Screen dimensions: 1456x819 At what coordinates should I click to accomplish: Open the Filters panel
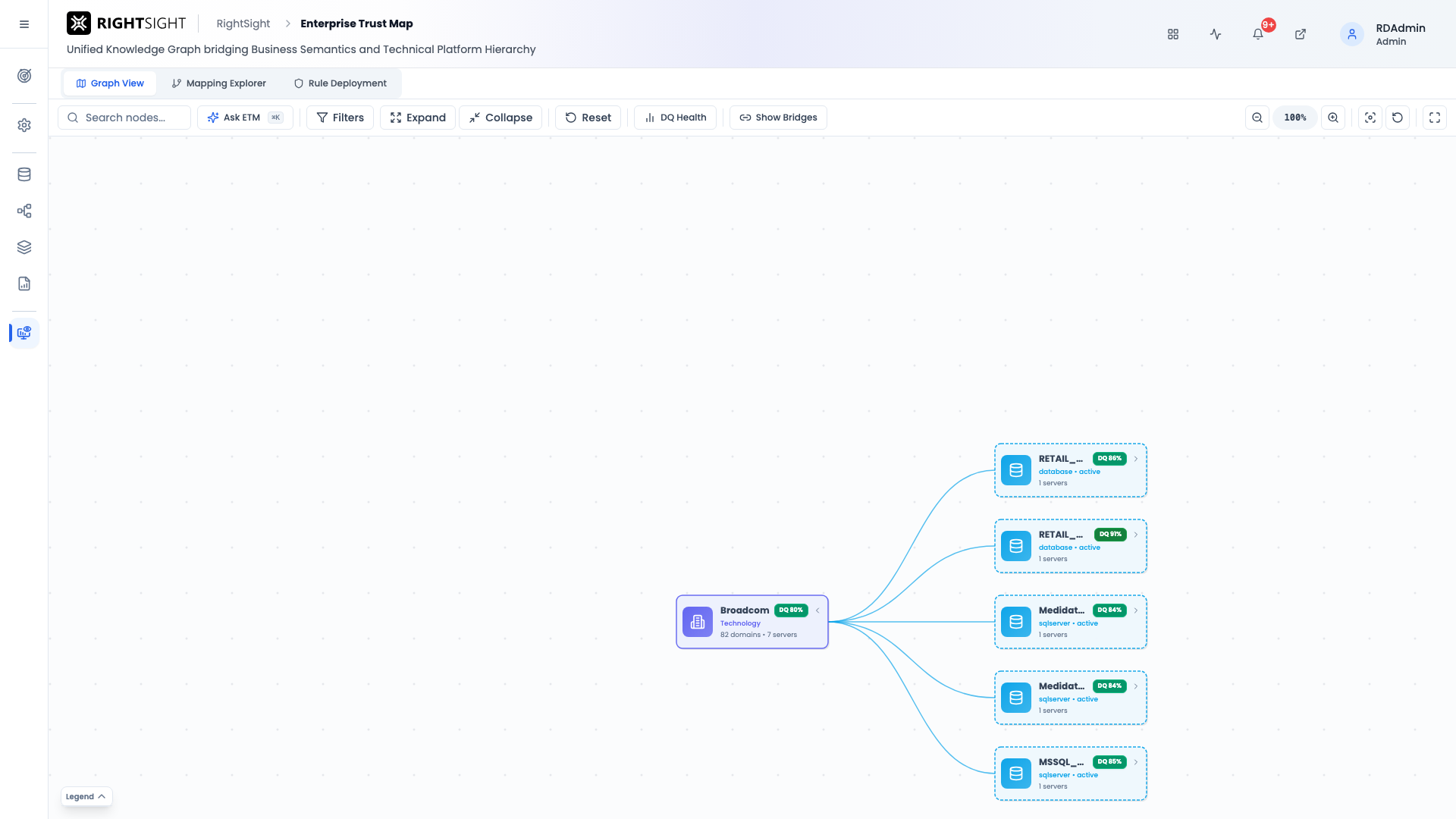(340, 118)
